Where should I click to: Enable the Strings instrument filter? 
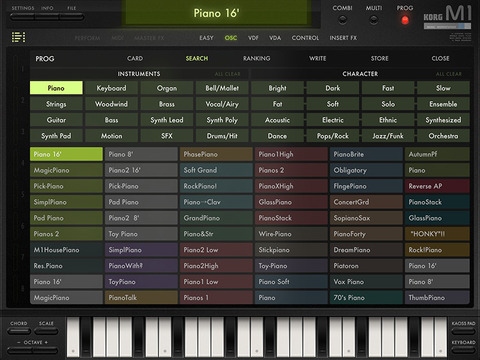pos(56,104)
